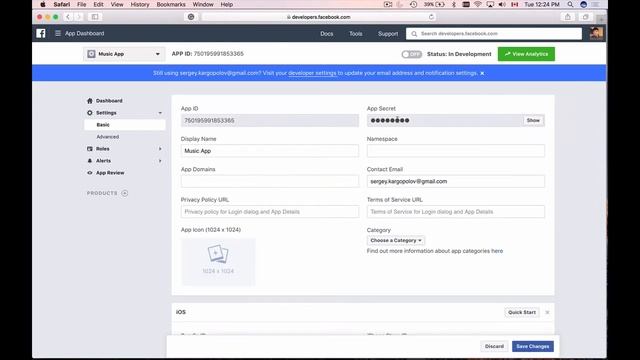
Task: Open the View menu
Action: [x=117, y=4]
